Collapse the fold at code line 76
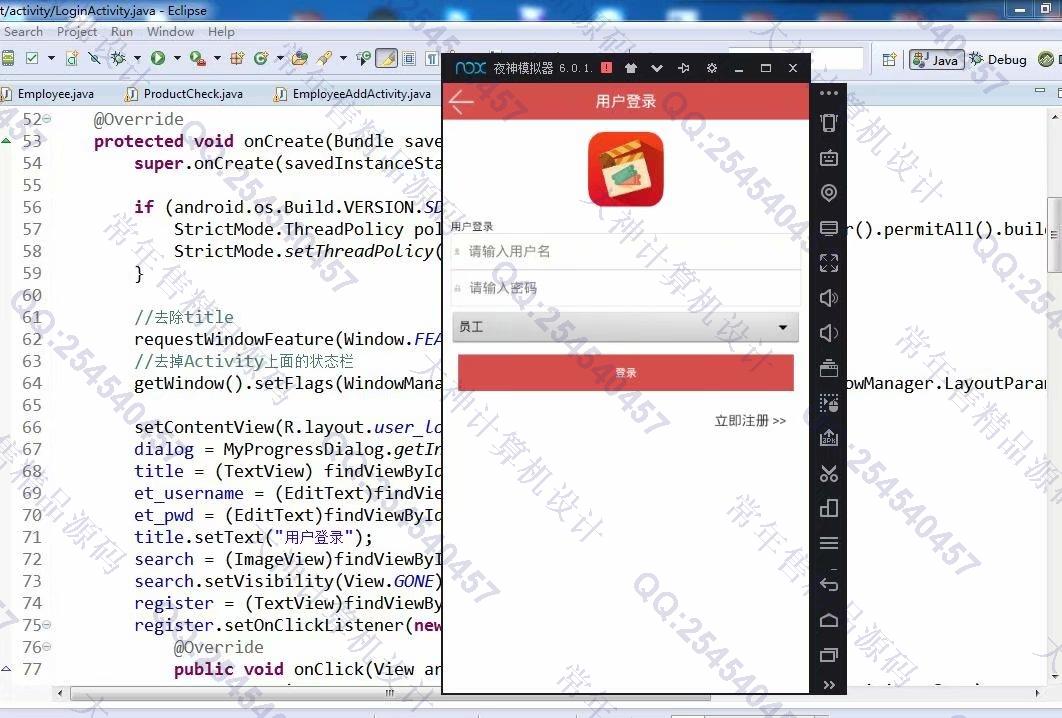Viewport: 1062px width, 718px height. tap(47, 647)
